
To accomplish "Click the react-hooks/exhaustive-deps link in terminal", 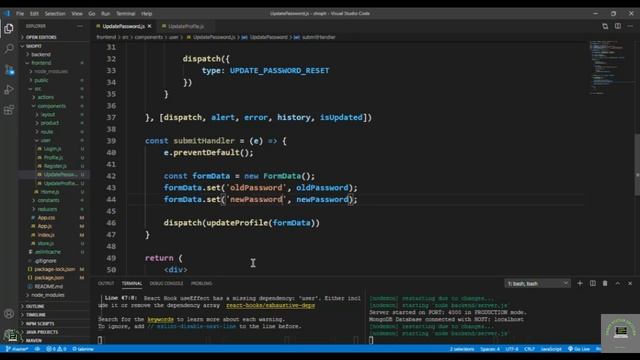I will click(271, 305).
